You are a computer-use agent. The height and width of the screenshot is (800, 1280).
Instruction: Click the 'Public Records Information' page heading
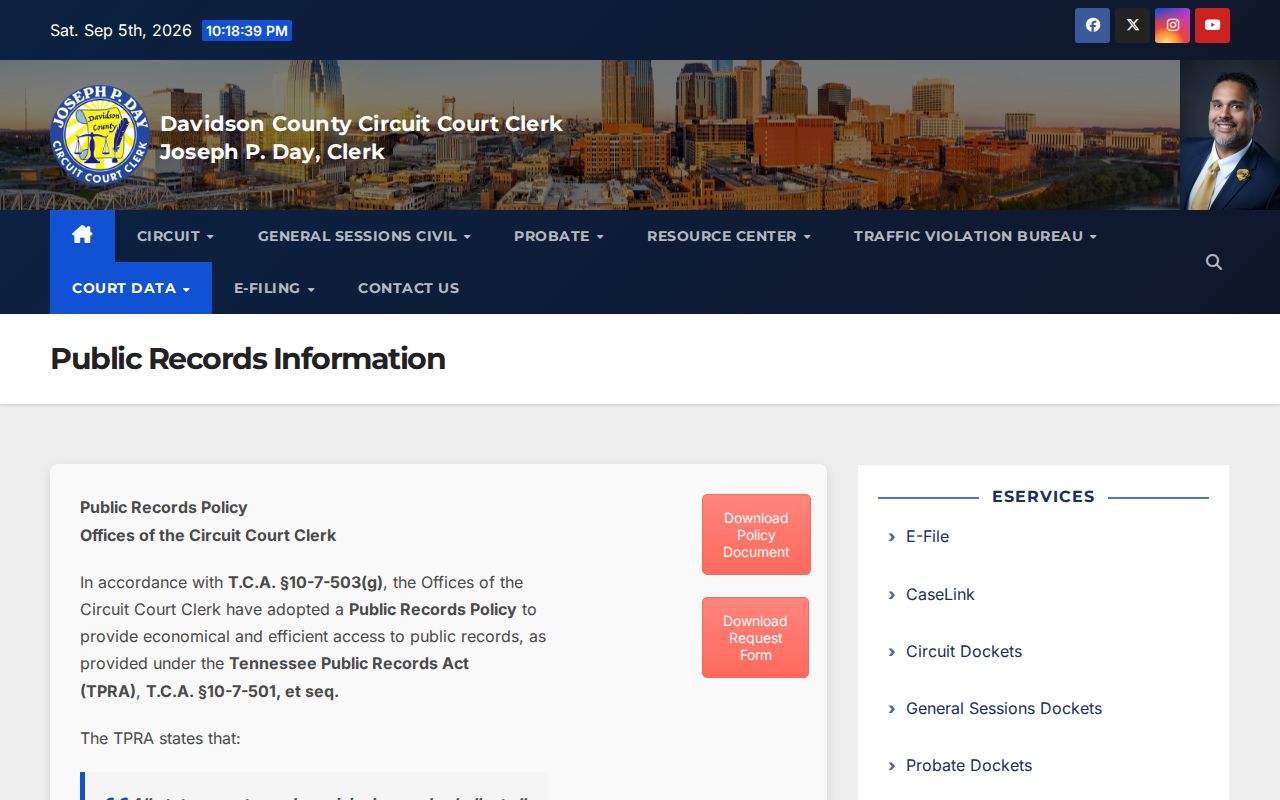pos(248,359)
